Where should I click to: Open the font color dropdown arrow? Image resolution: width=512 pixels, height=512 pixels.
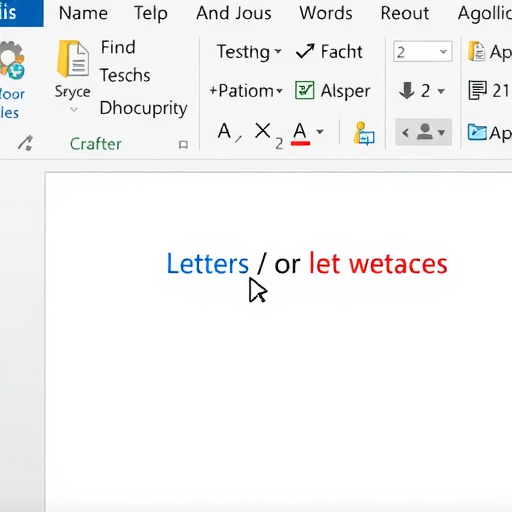point(320,132)
